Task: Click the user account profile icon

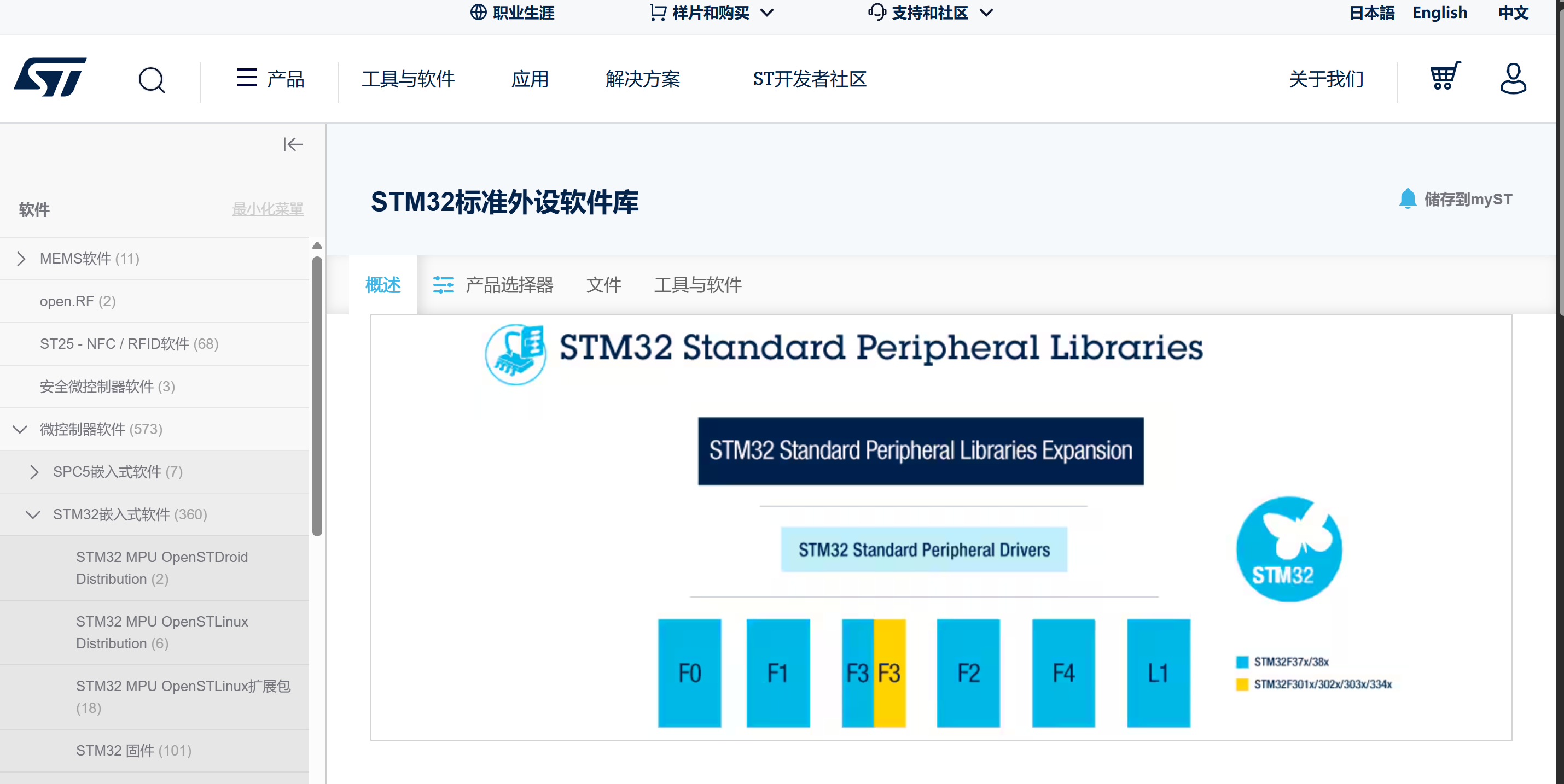Action: [x=1513, y=78]
